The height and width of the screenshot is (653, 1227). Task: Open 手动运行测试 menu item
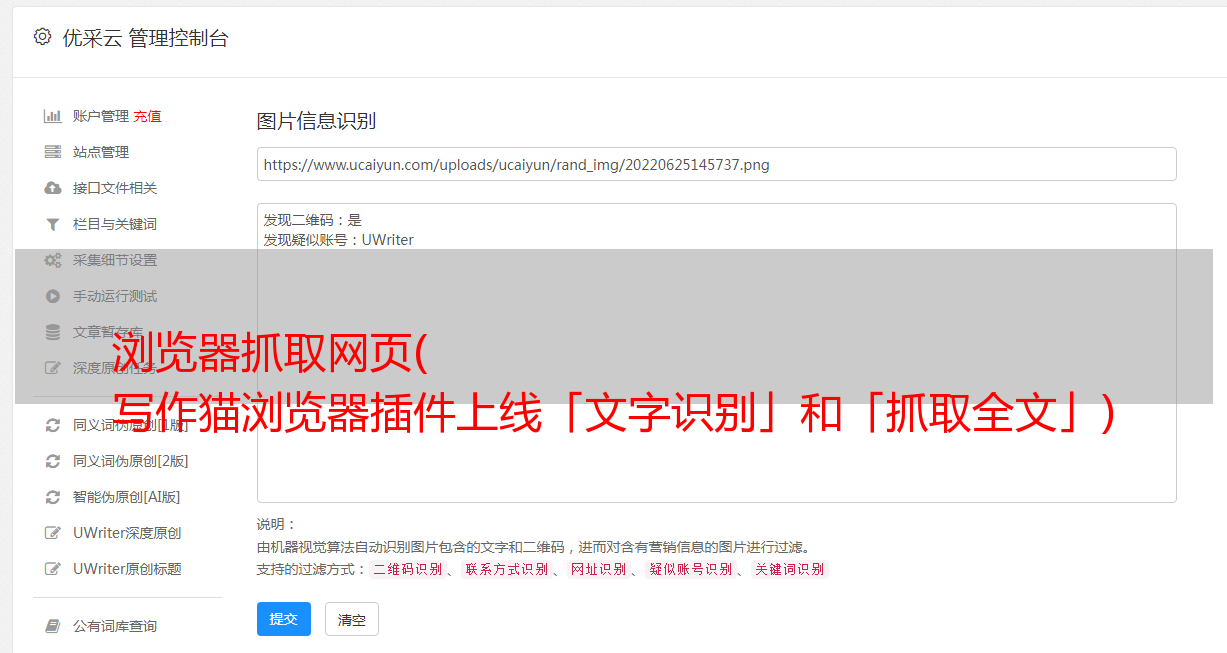click(x=115, y=296)
